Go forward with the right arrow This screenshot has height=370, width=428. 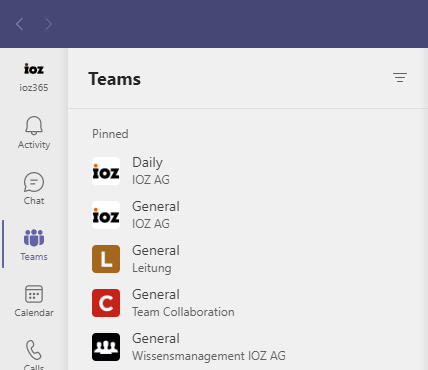click(x=49, y=24)
